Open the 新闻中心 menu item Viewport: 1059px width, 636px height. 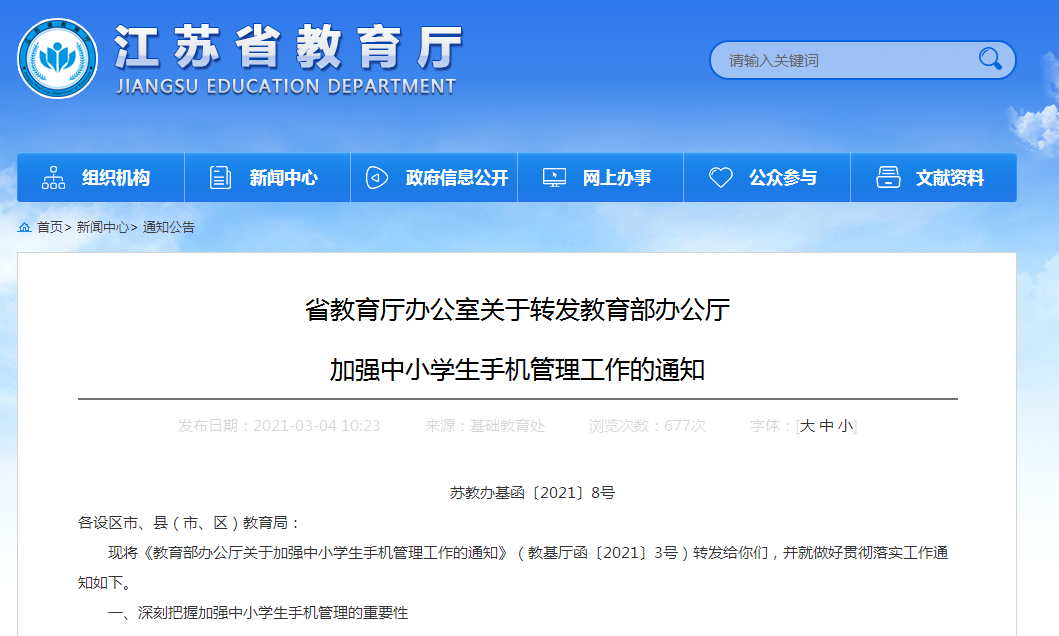coord(267,178)
